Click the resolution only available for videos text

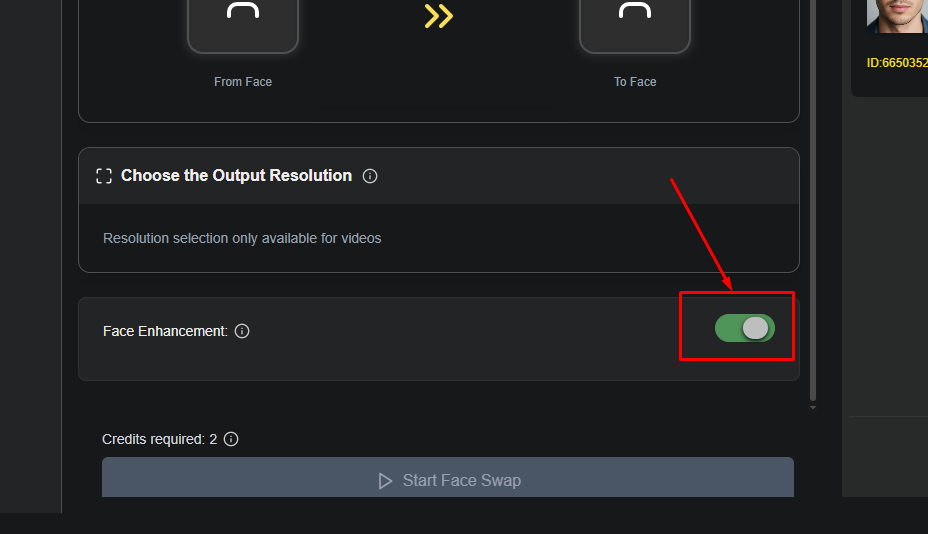pos(242,238)
